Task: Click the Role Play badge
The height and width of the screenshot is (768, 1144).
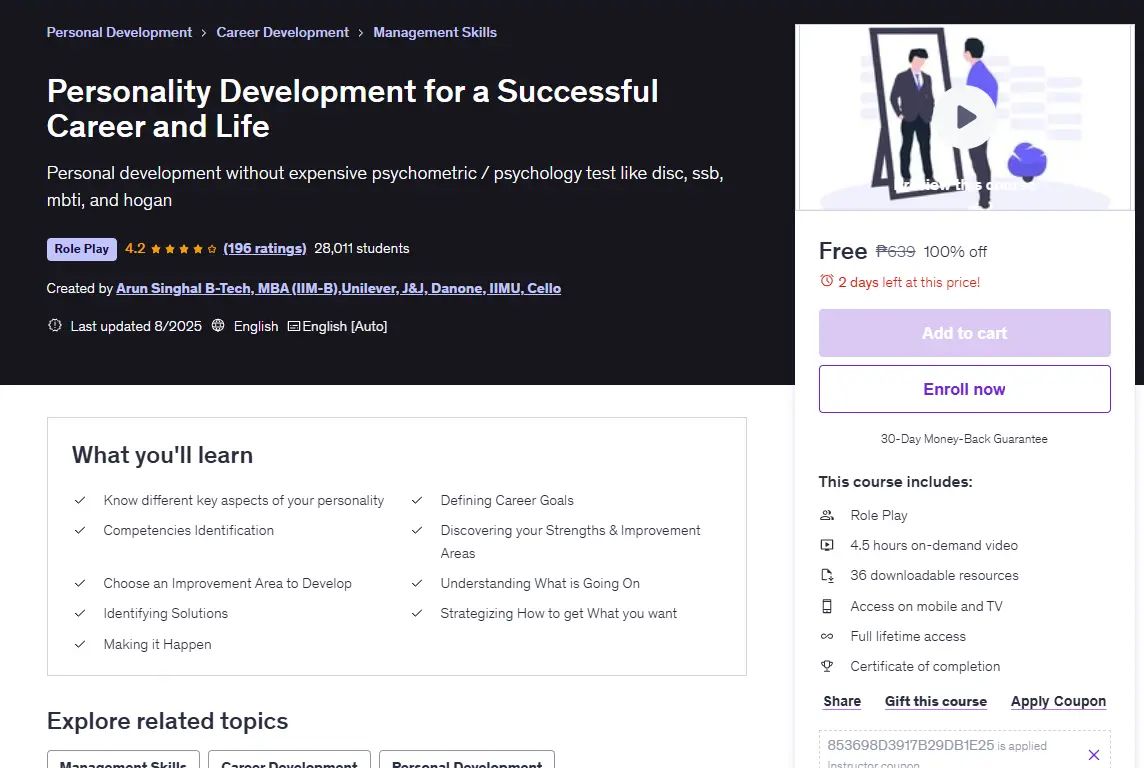Action: [x=82, y=249]
